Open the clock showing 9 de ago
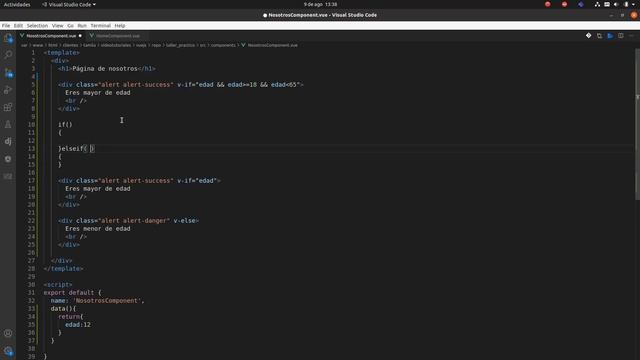The height and width of the screenshot is (360, 640). coord(320,4)
